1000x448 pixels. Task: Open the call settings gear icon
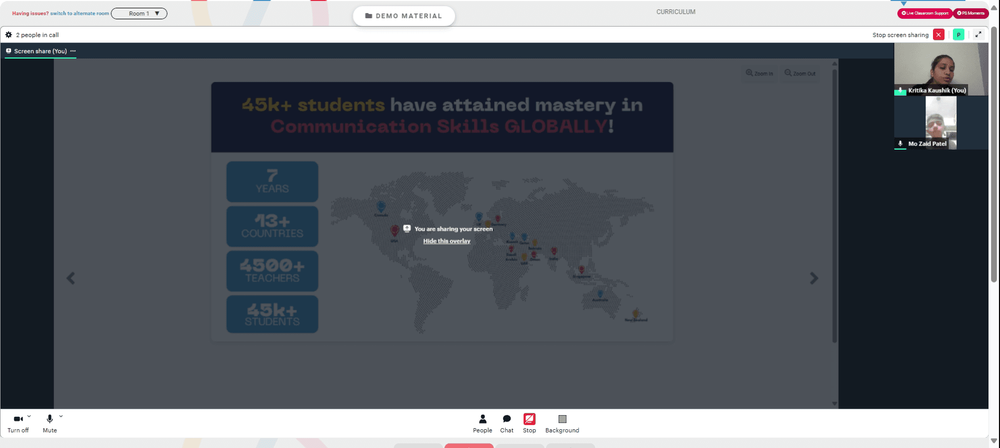click(8, 35)
